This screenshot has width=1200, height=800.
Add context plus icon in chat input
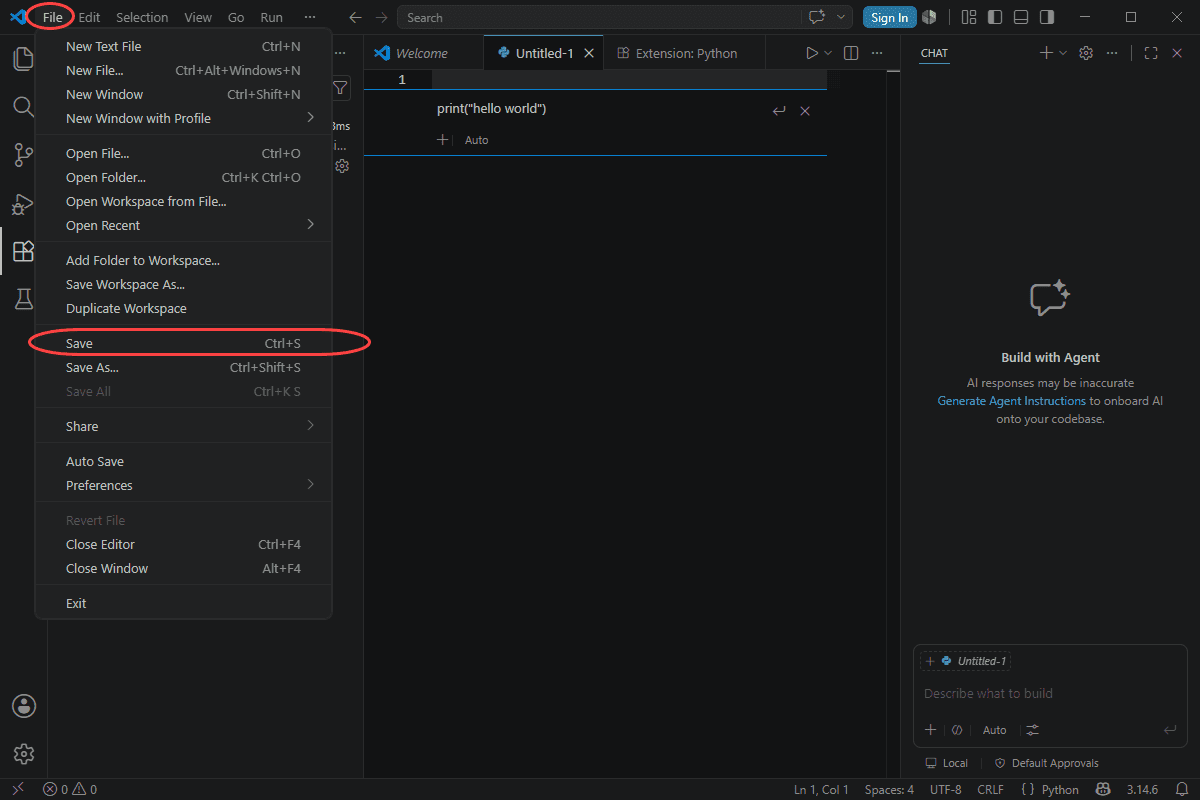(930, 730)
